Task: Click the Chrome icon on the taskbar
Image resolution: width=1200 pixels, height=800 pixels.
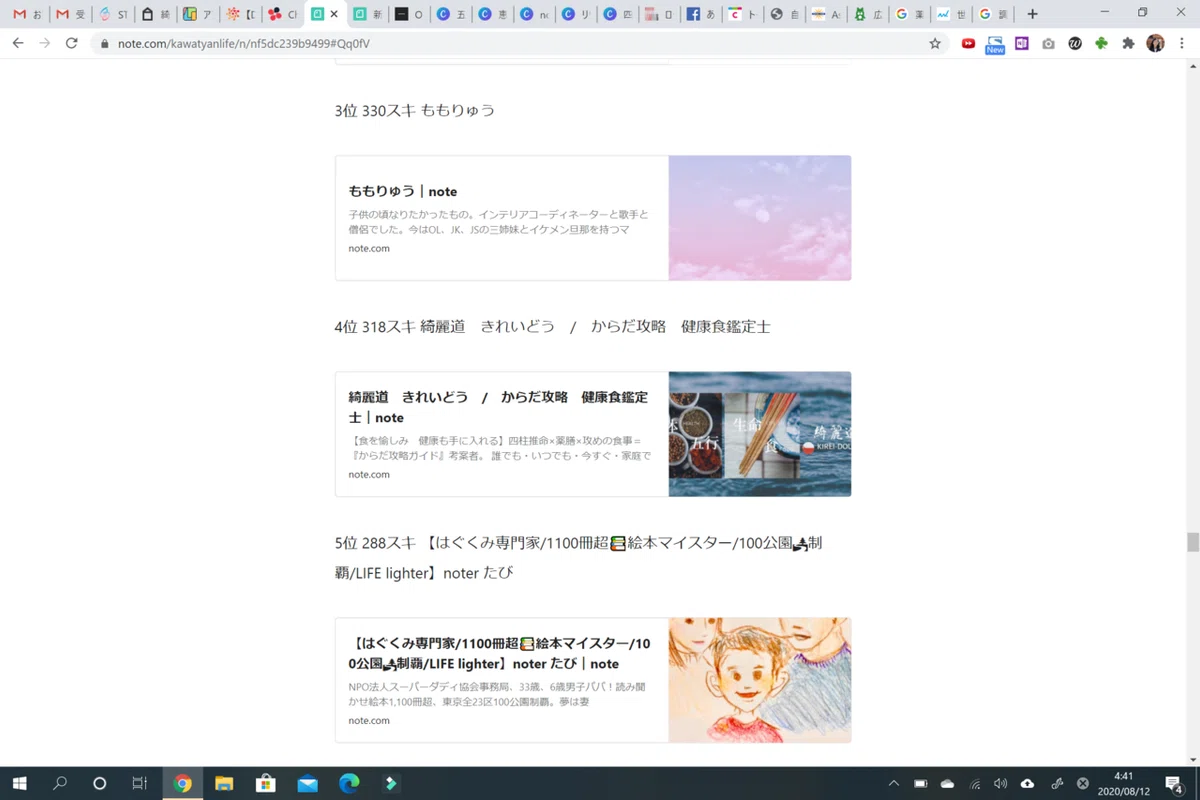Action: 182,783
